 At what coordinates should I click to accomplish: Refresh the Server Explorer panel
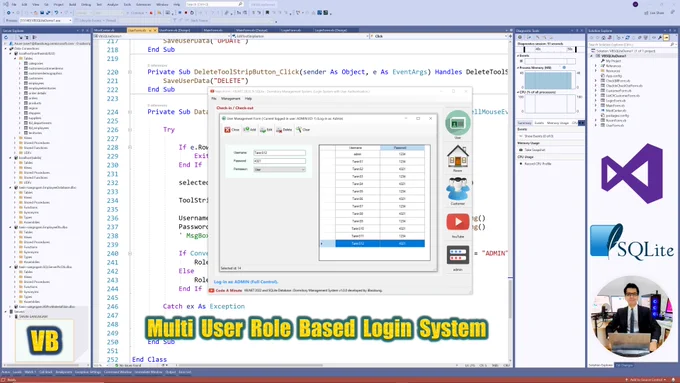[6, 37]
